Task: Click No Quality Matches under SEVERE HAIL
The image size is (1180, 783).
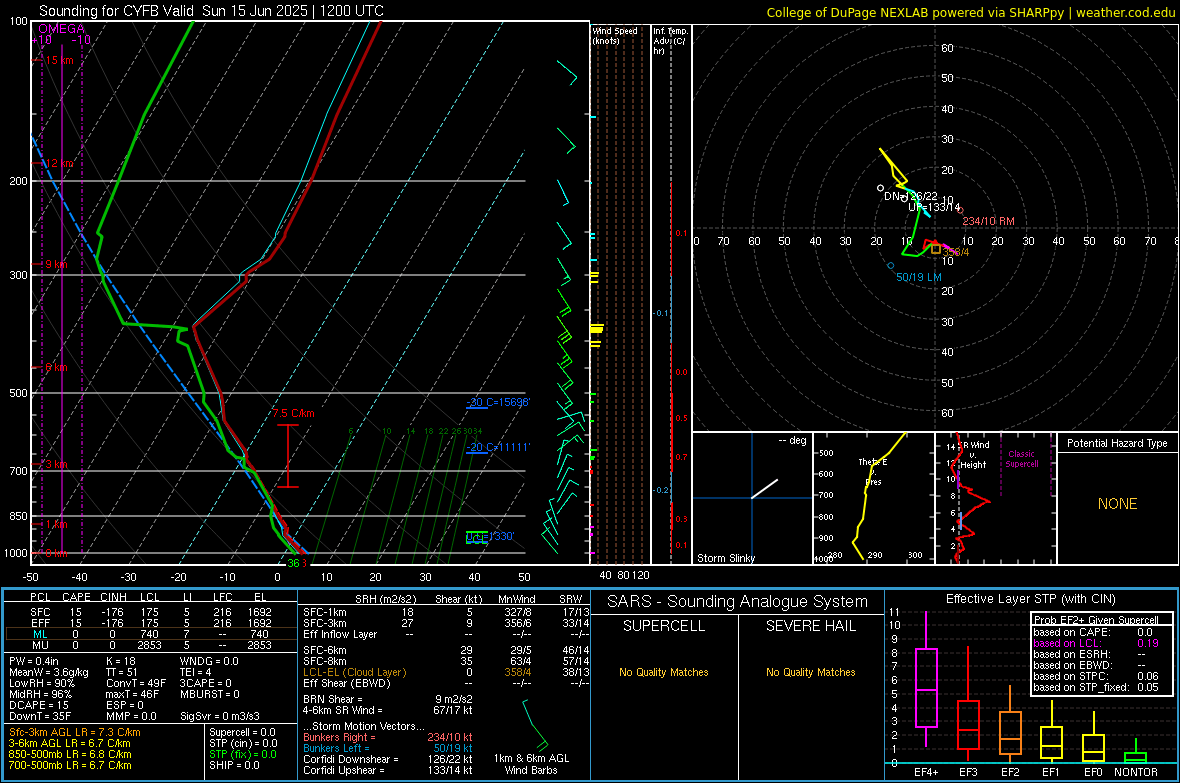Action: tap(810, 672)
